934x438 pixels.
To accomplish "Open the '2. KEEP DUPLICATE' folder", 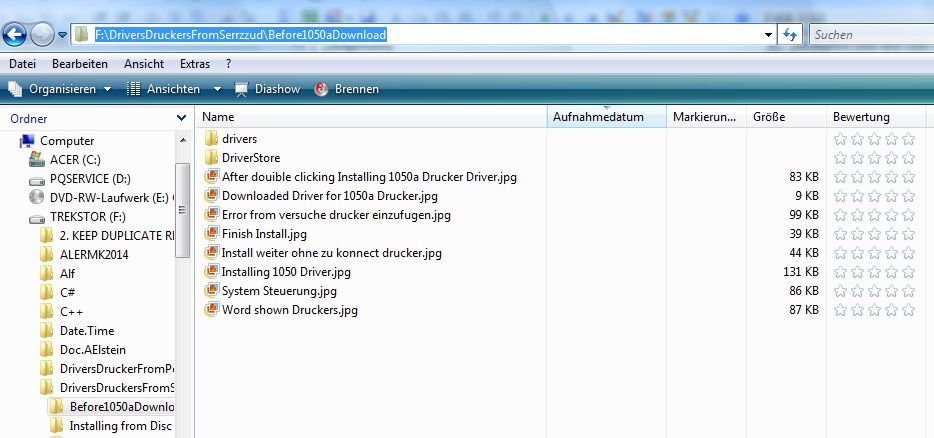I will click(x=107, y=235).
